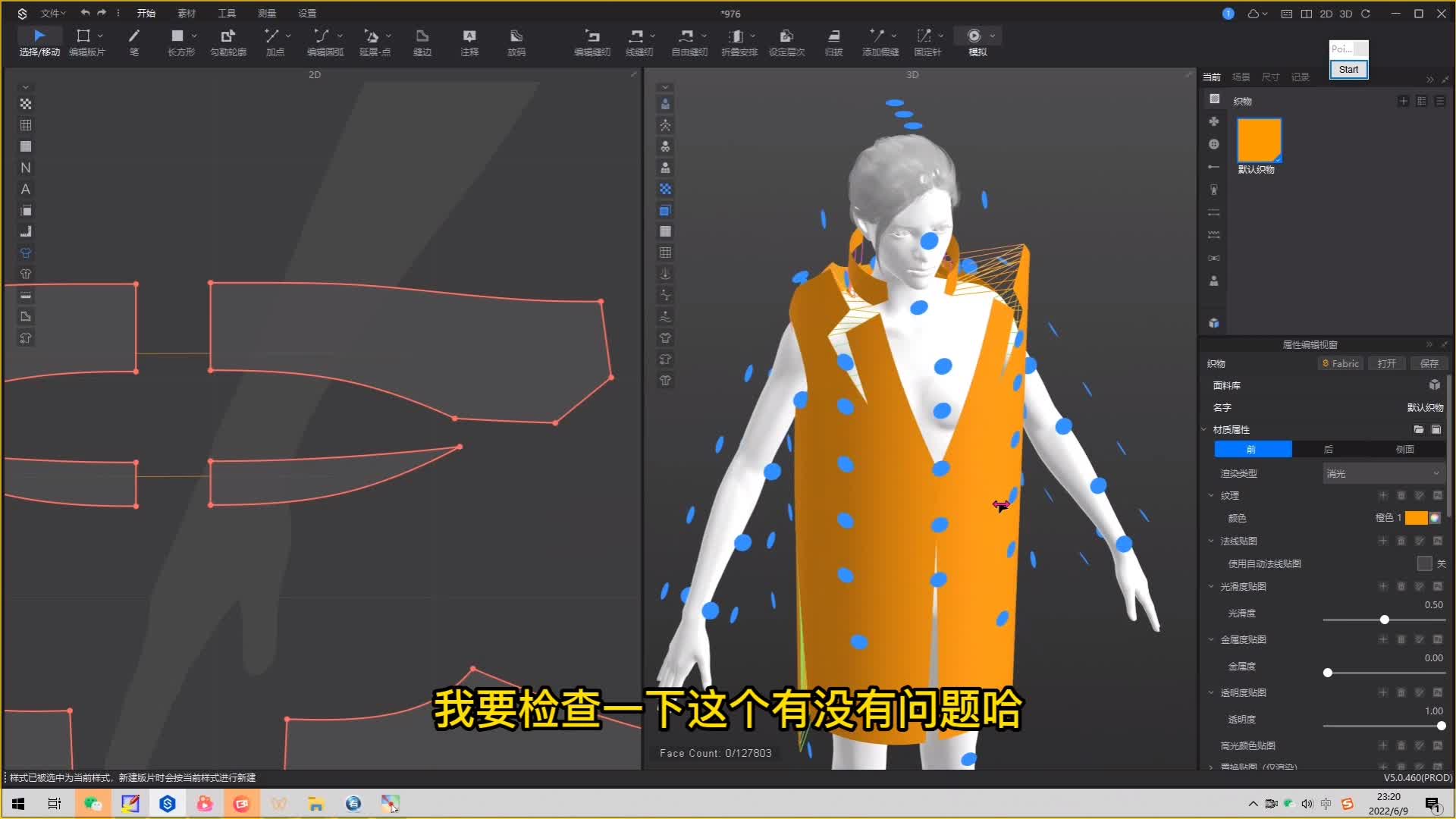This screenshot has width=1456, height=819.
Task: Choose the 长方形 rectangle tool
Action: pos(181,42)
